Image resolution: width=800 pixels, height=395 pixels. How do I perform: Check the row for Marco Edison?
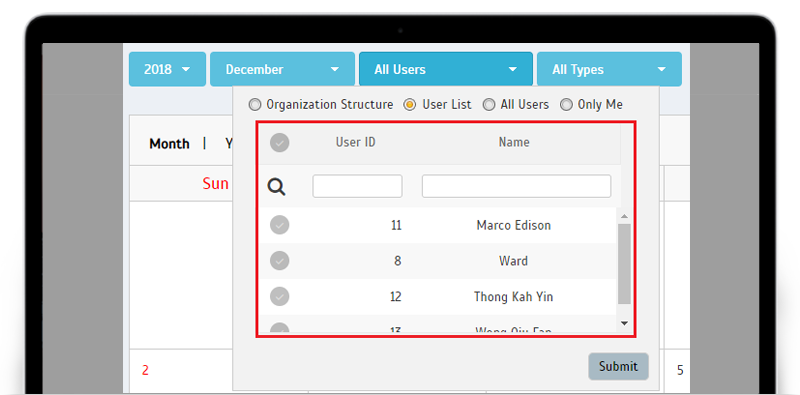click(280, 225)
